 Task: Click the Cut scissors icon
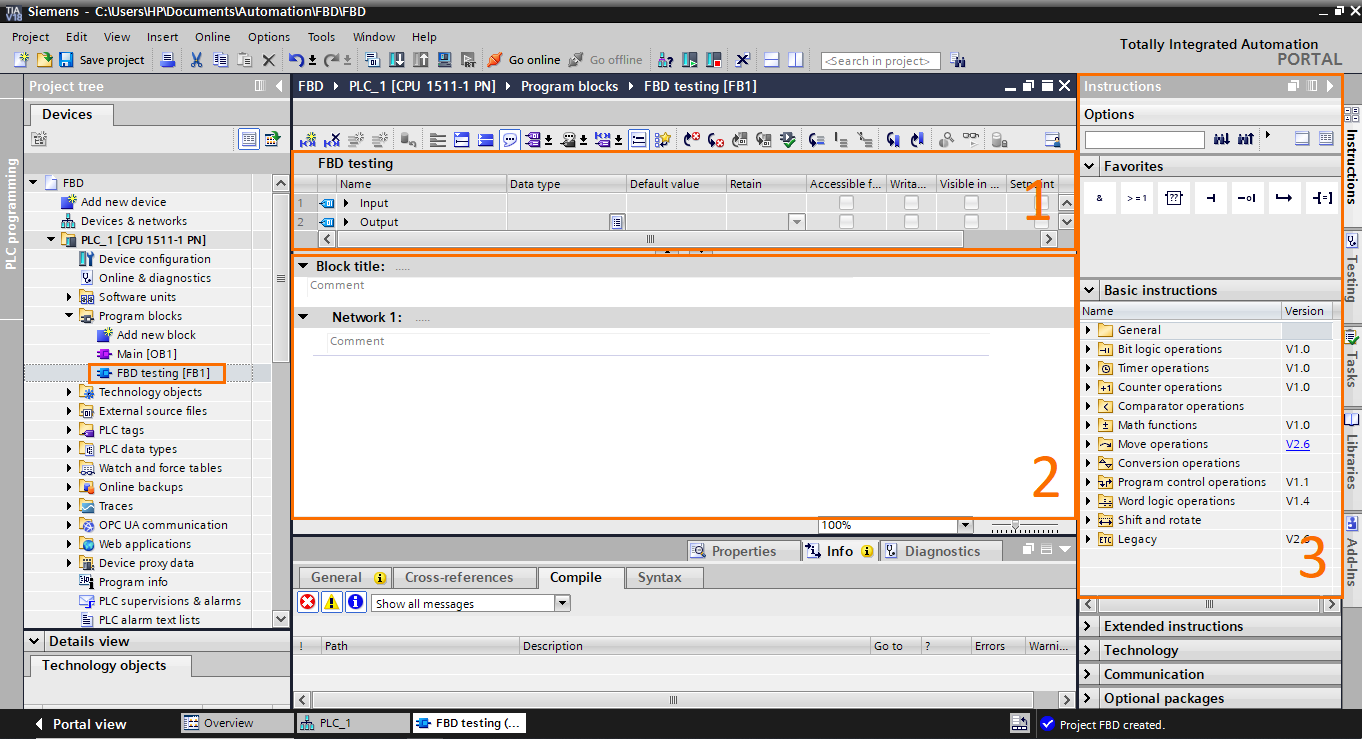tap(196, 60)
